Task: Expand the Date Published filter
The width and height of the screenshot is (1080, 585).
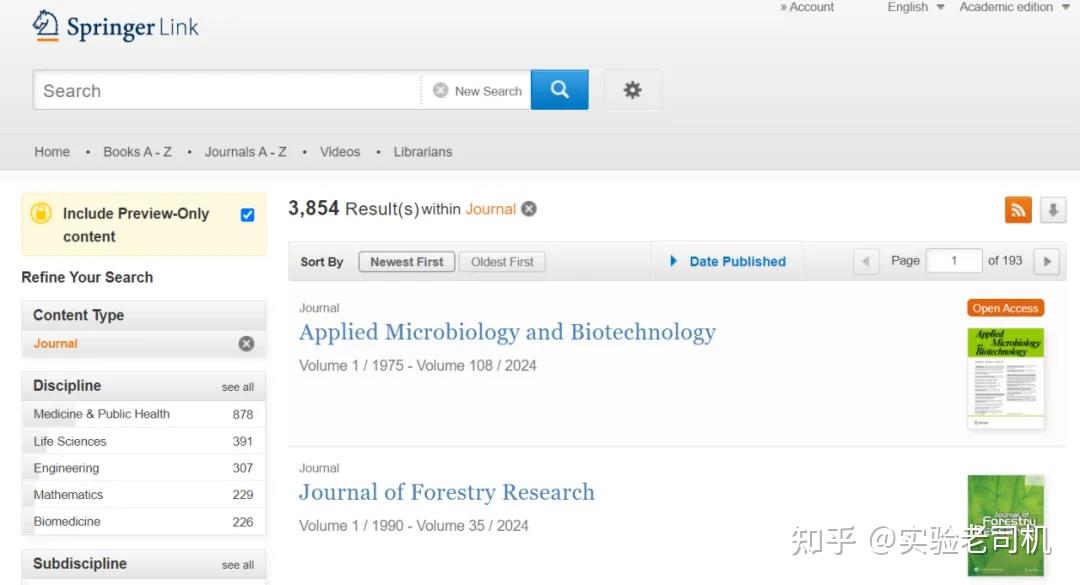Action: point(728,261)
